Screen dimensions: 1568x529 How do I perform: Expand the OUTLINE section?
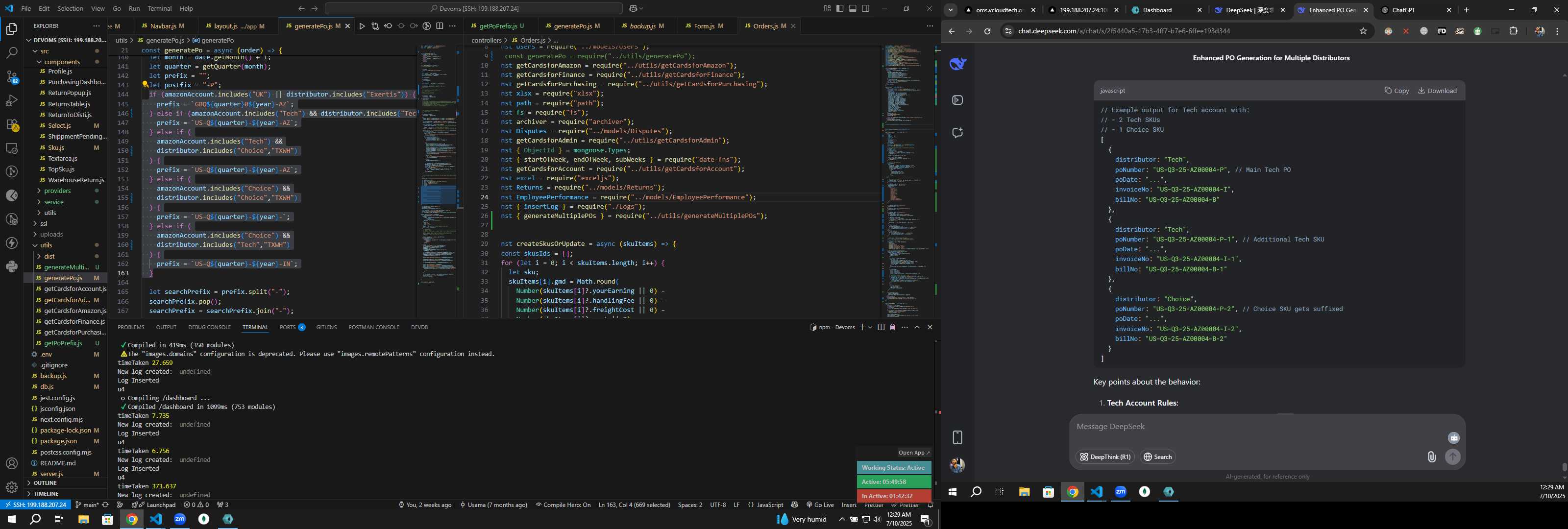45,483
